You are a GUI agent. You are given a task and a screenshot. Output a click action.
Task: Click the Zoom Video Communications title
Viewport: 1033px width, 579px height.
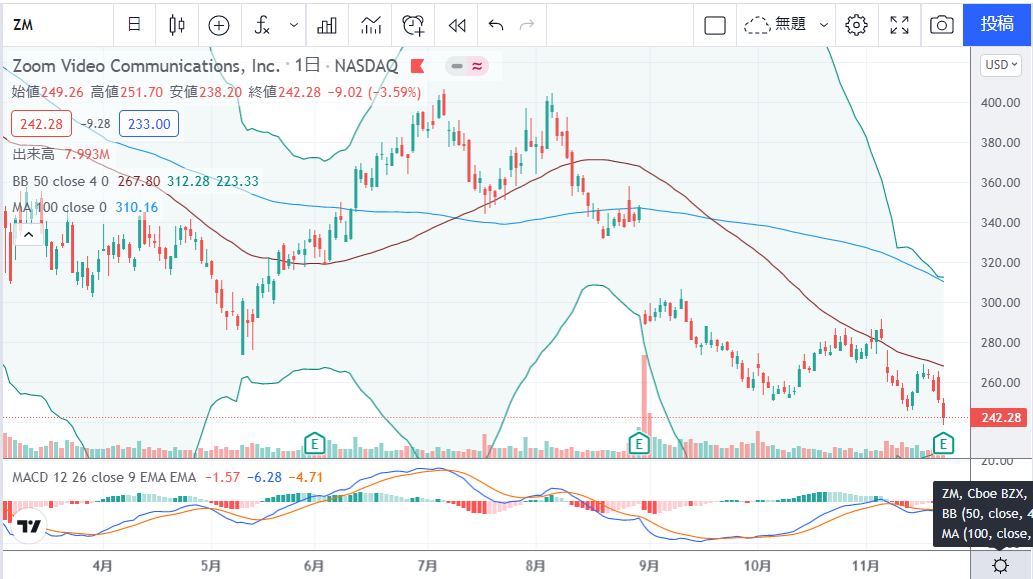pyautogui.click(x=146, y=66)
